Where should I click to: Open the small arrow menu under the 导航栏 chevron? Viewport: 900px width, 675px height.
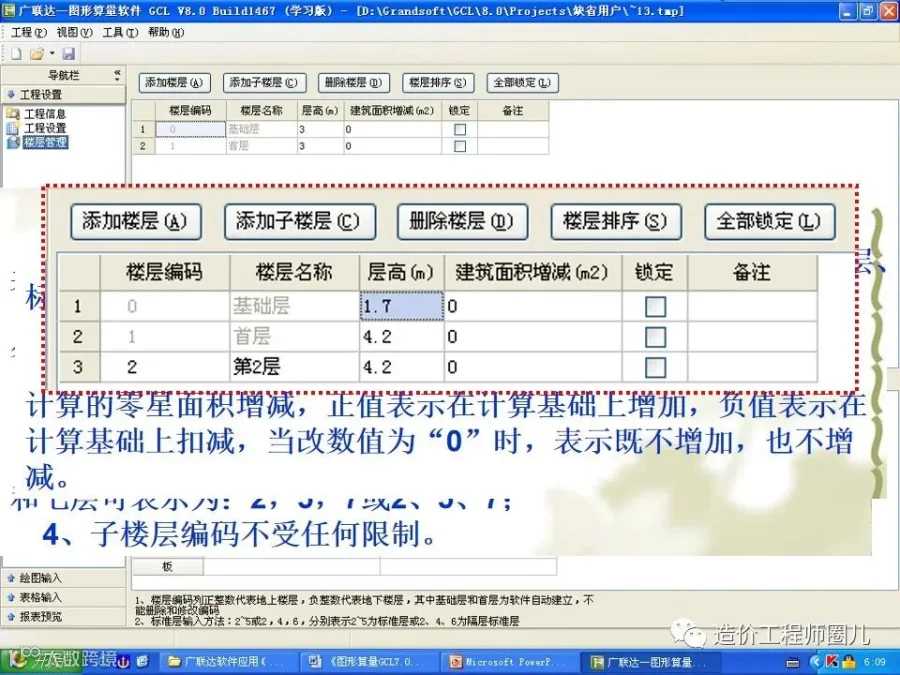pyautogui.click(x=117, y=79)
